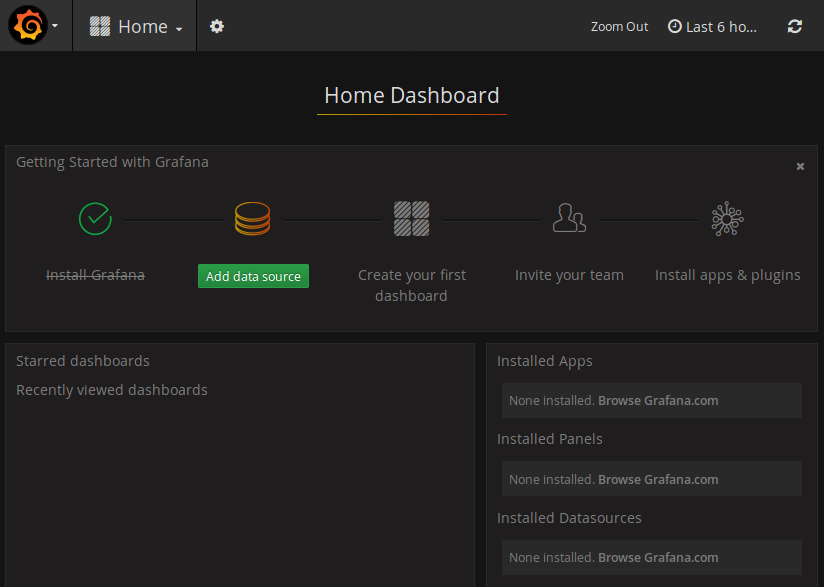Click the crossed-out Install Grafana step

click(95, 275)
